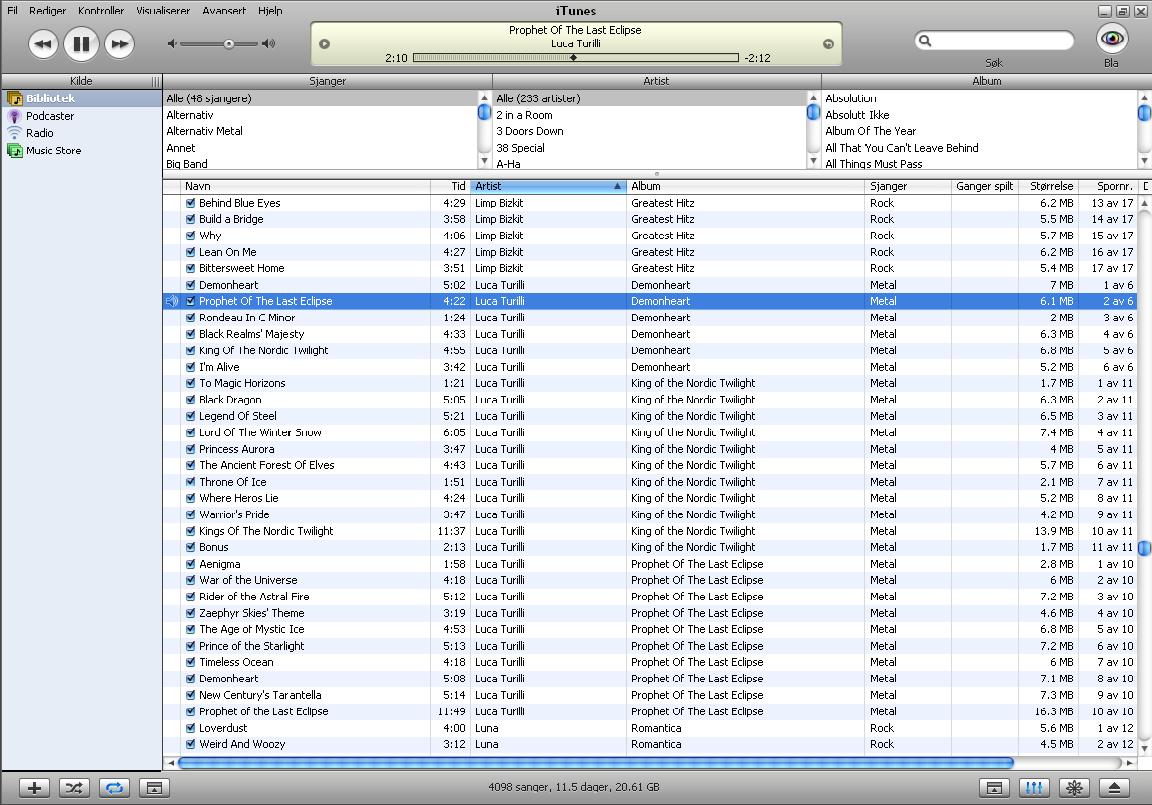Open the Kontroller menu

coord(101,10)
